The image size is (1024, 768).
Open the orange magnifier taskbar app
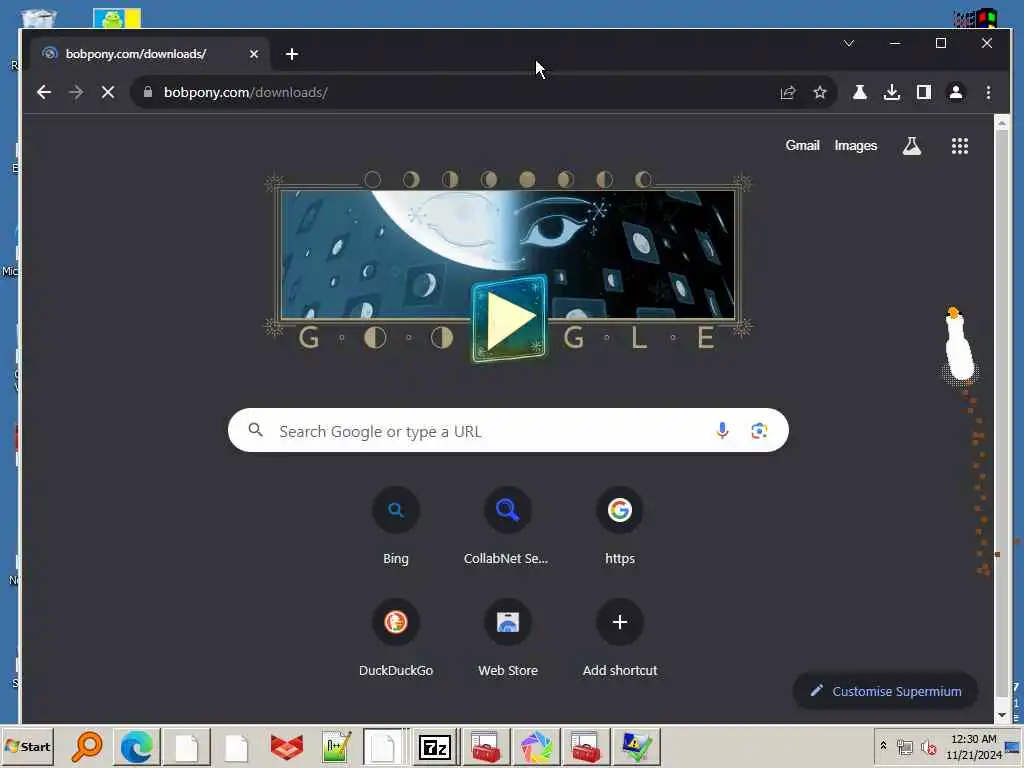click(x=87, y=746)
